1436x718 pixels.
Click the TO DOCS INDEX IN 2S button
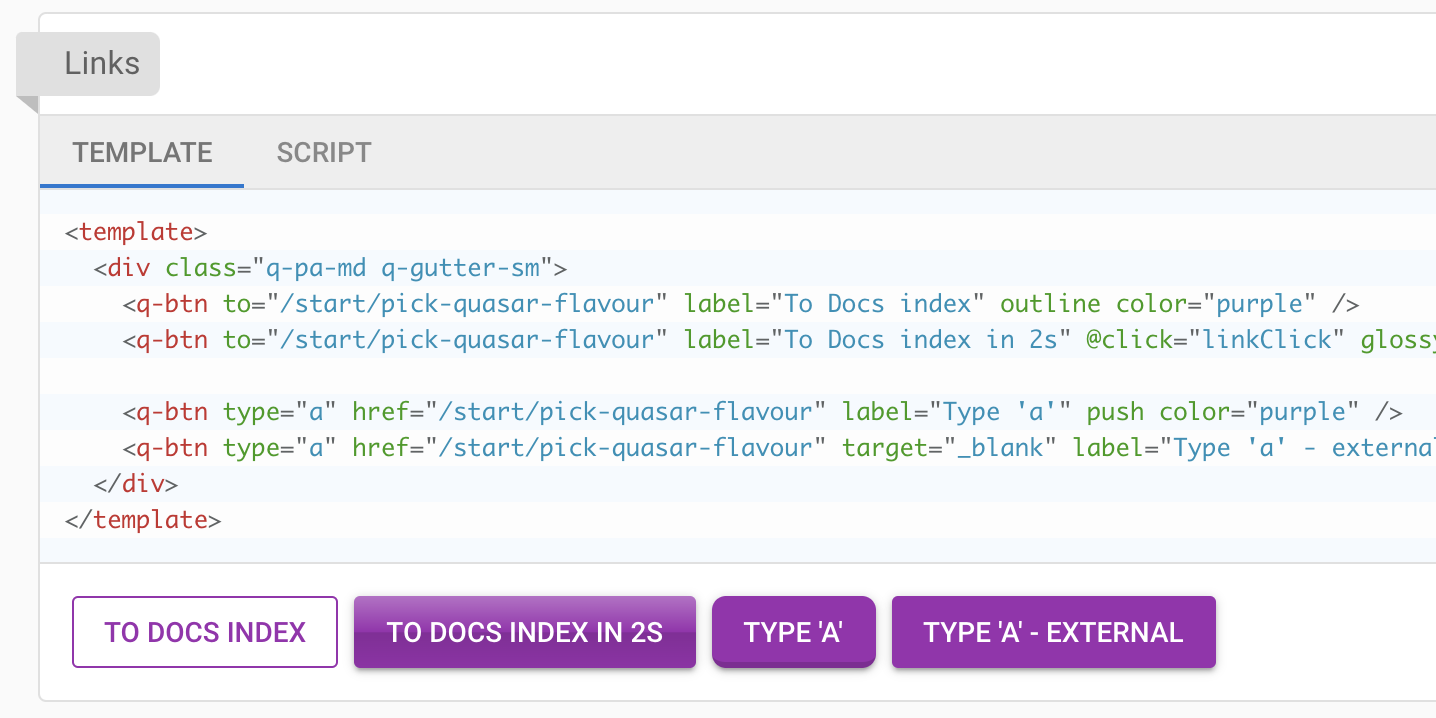click(524, 632)
